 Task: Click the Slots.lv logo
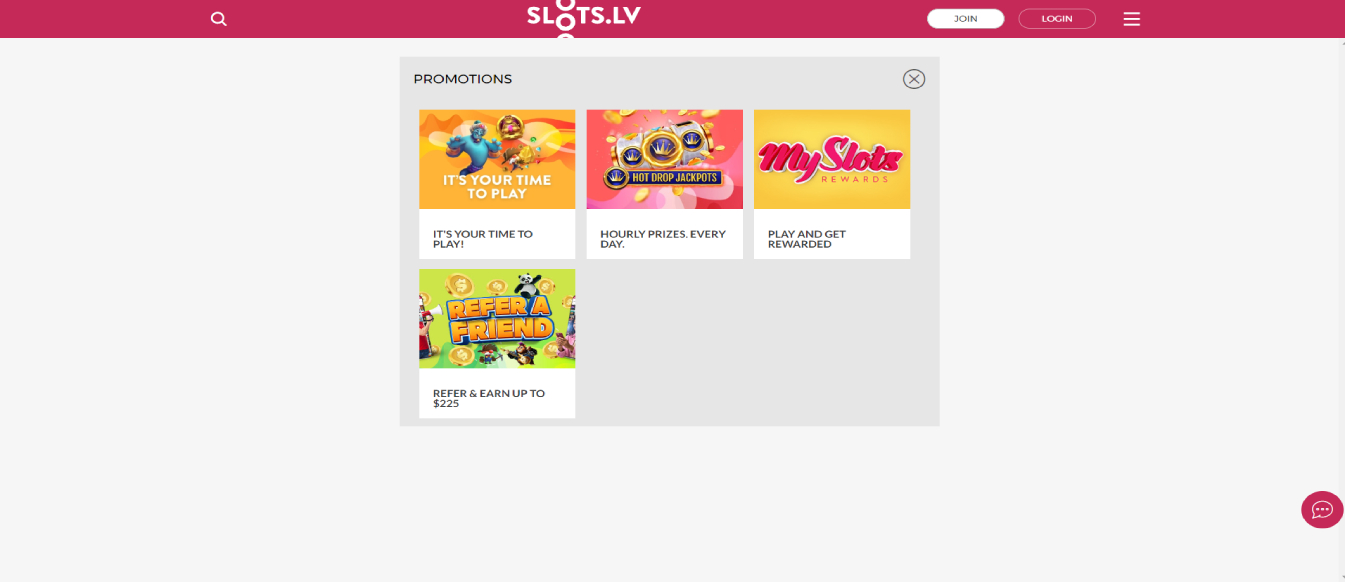584,19
